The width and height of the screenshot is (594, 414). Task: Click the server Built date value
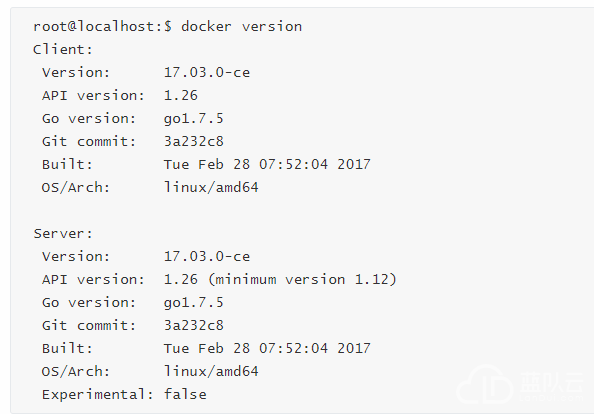pyautogui.click(x=267, y=348)
